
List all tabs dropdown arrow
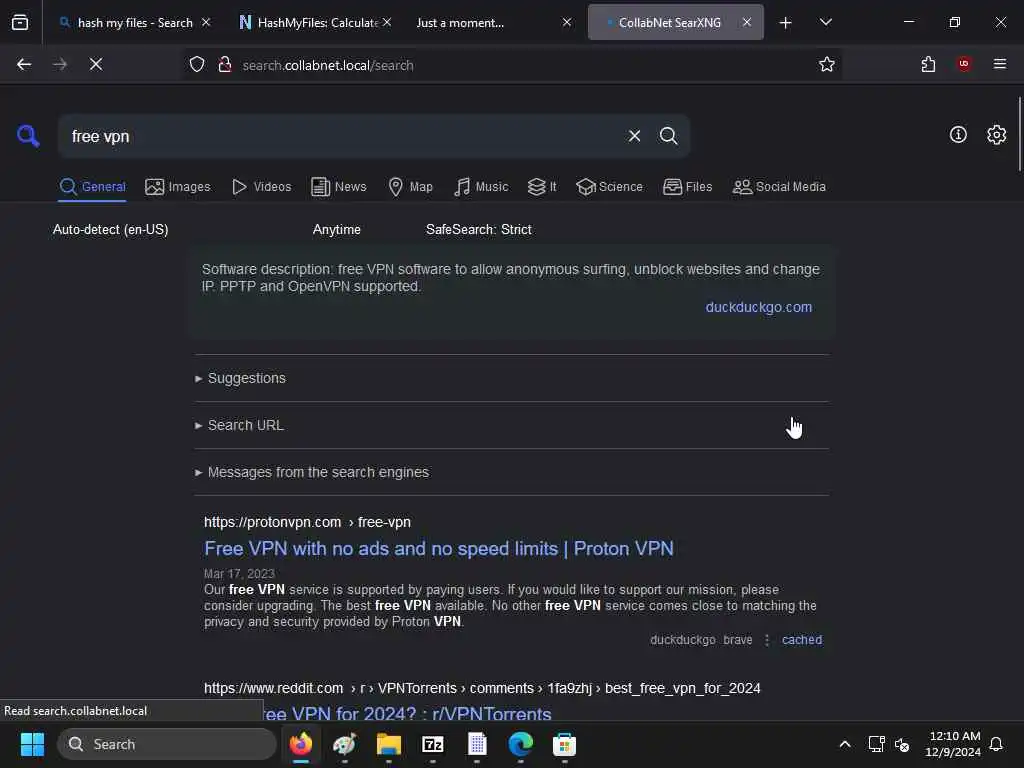(825, 22)
